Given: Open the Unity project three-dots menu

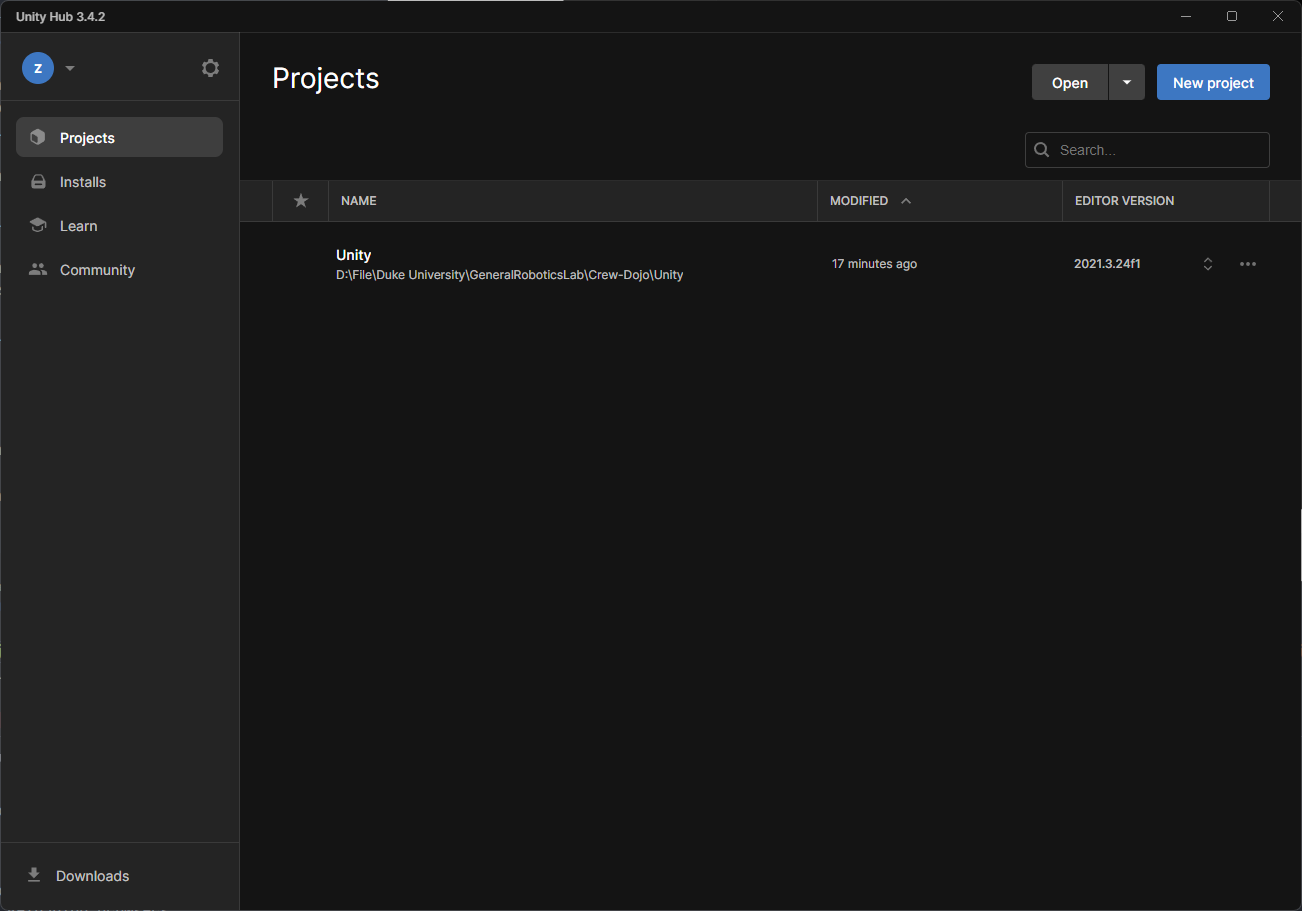Looking at the screenshot, I should (x=1248, y=264).
